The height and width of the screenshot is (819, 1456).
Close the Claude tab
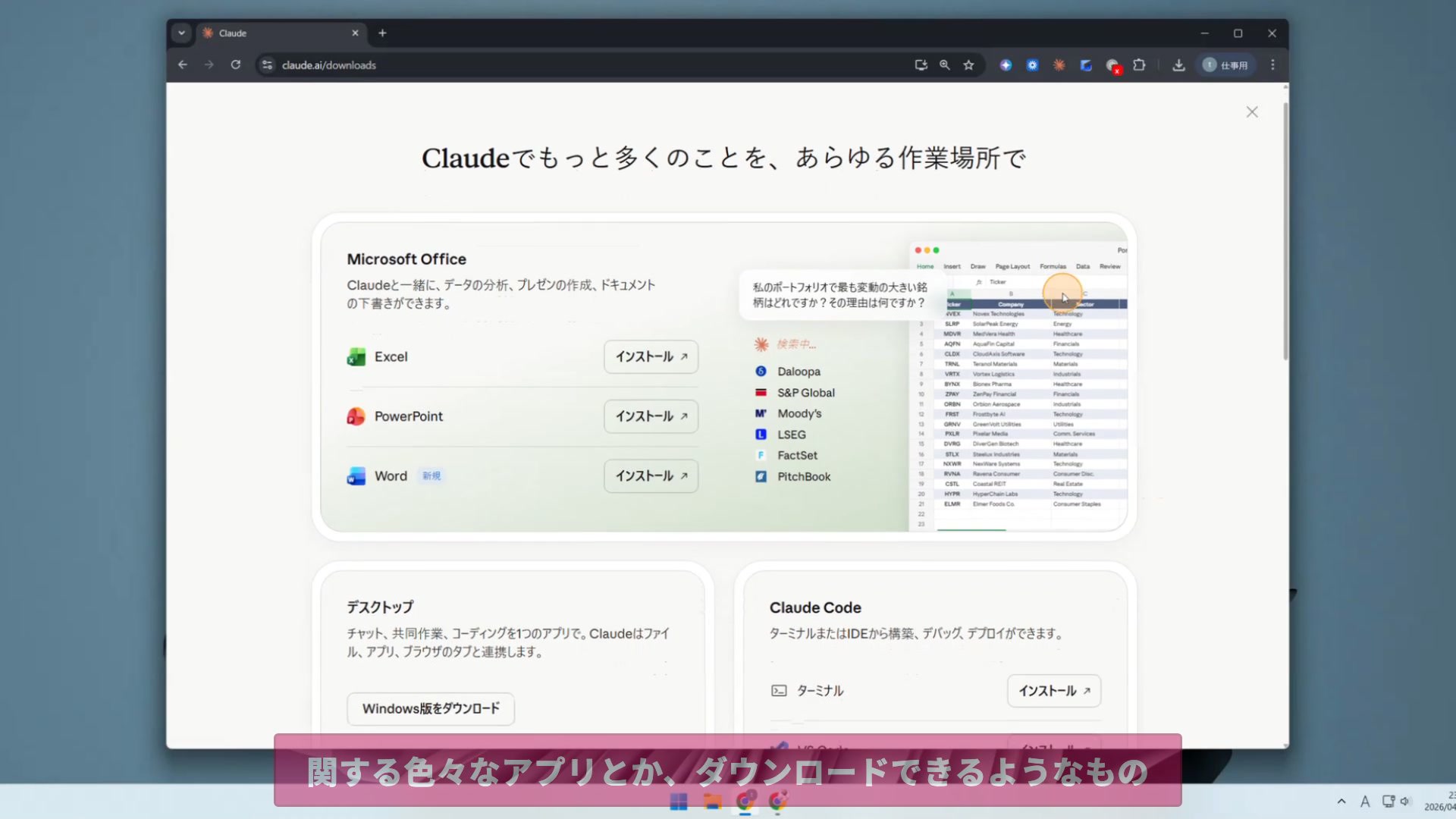[355, 33]
